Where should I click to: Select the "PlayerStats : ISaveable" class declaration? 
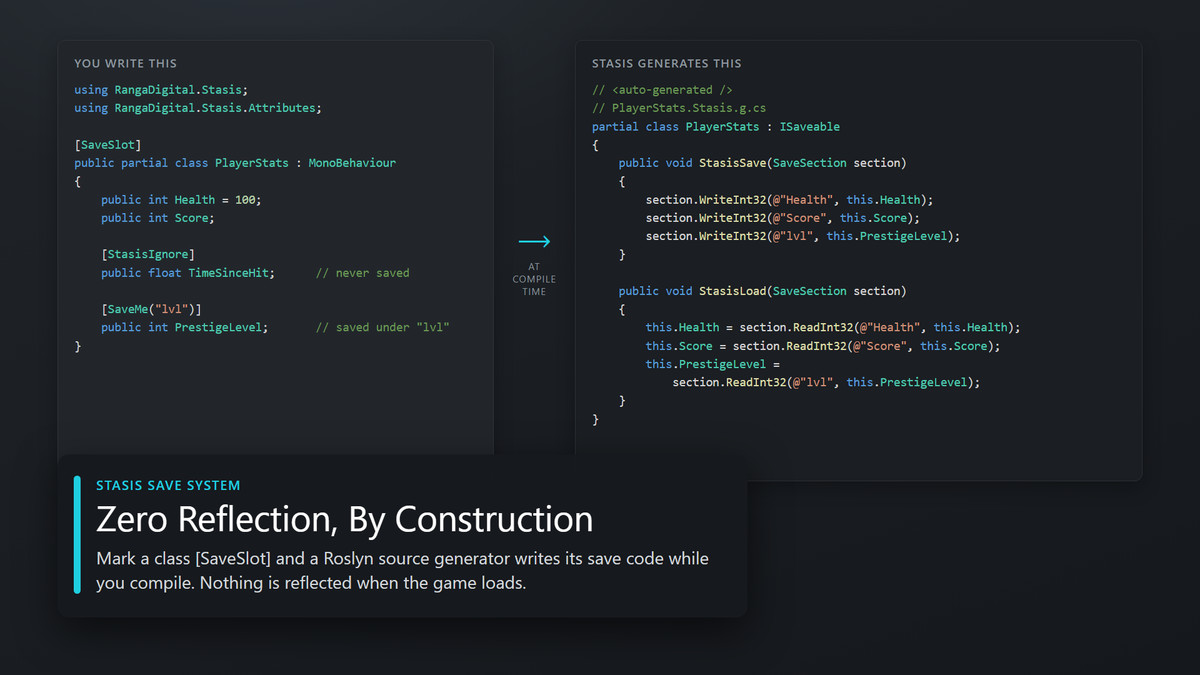click(x=716, y=127)
